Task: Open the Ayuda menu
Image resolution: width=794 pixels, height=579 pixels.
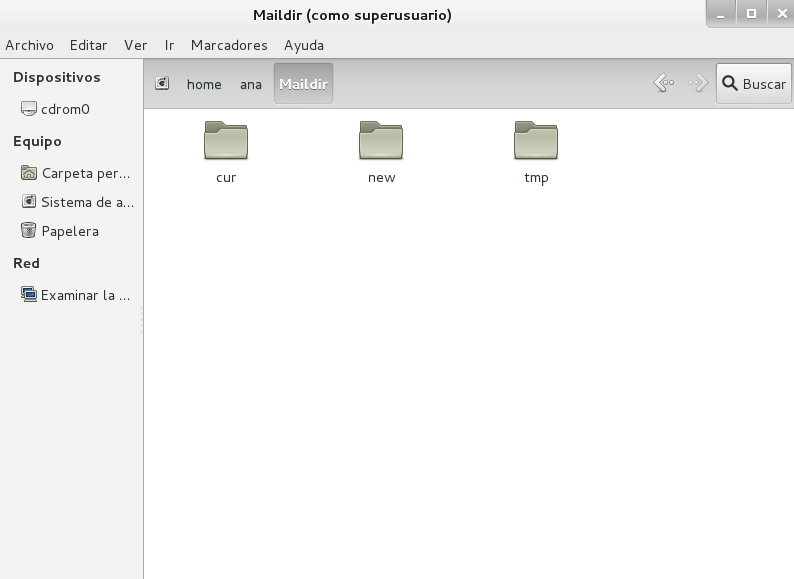Action: point(304,46)
